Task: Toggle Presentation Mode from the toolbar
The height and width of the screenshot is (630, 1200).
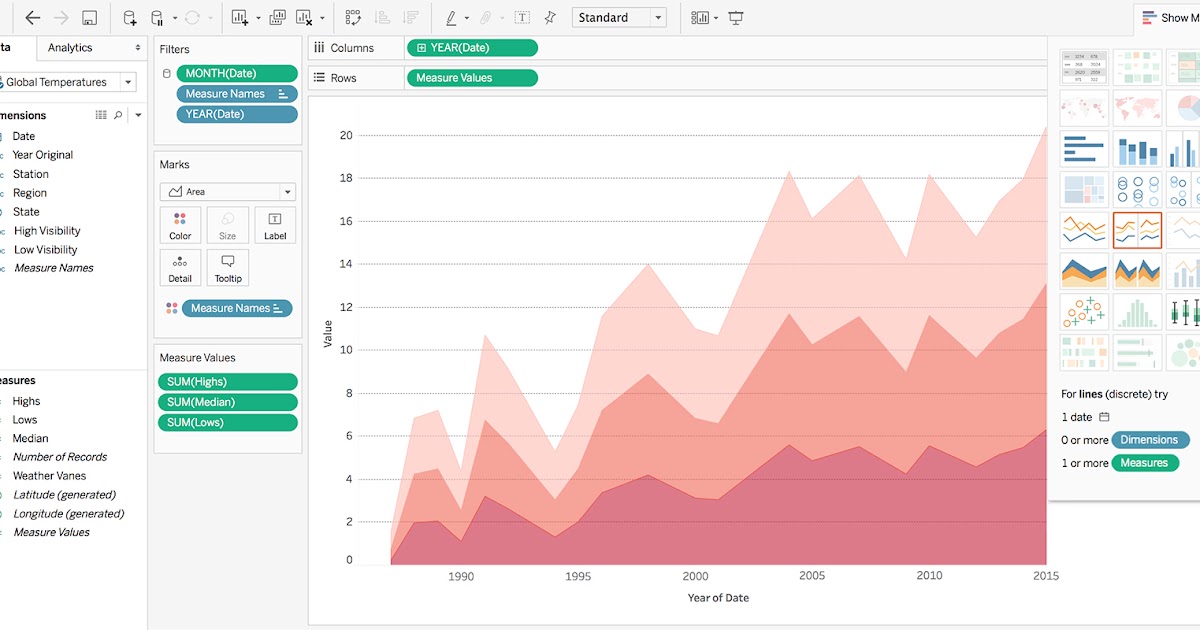Action: (x=735, y=17)
